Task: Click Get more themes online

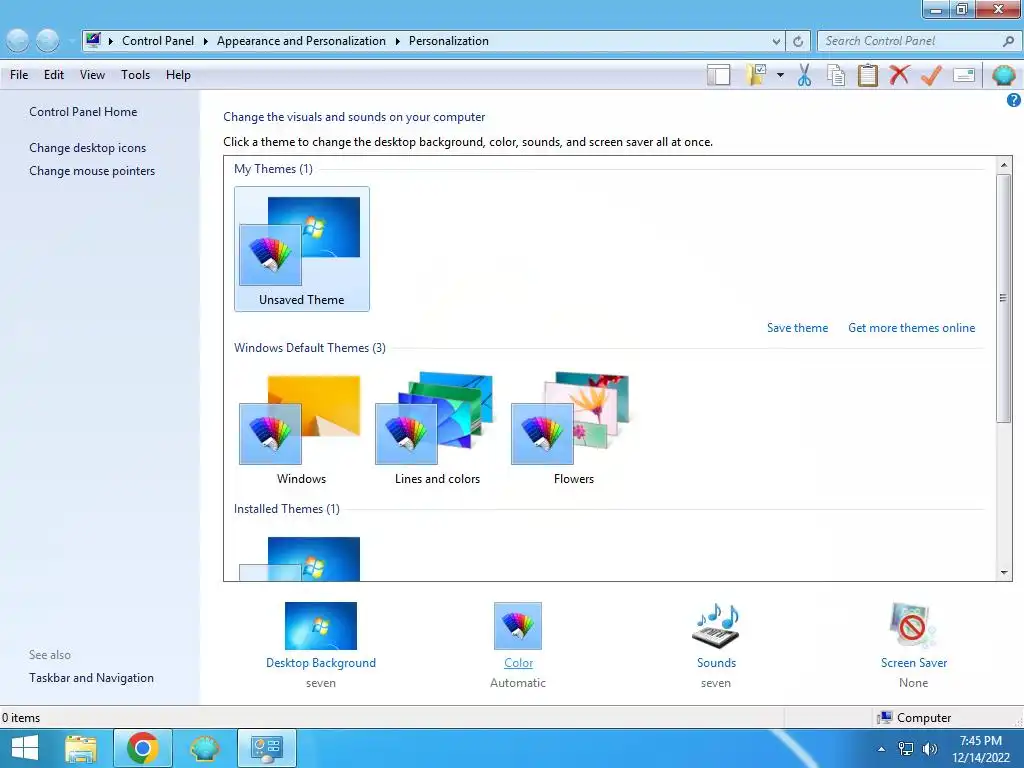Action: pyautogui.click(x=911, y=328)
